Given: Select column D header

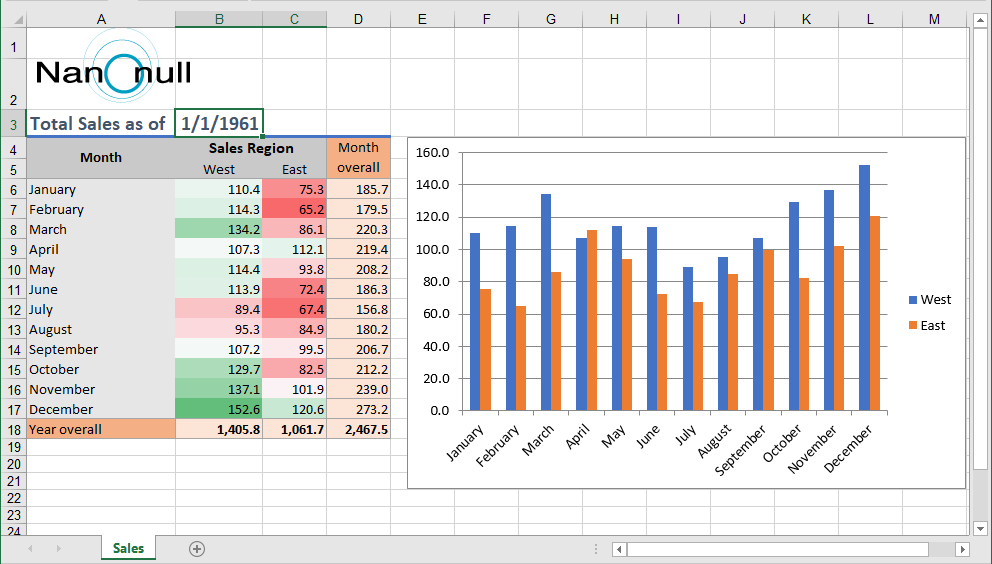Looking at the screenshot, I should 358,19.
